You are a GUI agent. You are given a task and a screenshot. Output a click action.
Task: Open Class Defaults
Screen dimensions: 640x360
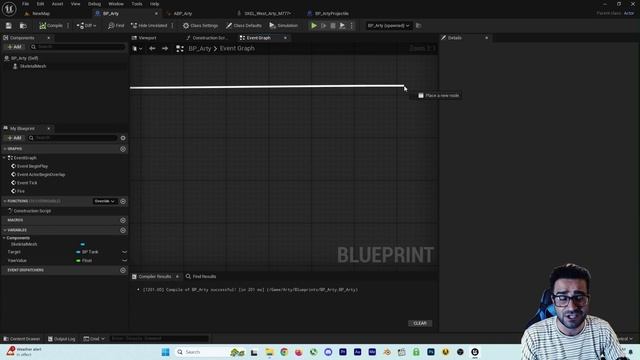(x=244, y=26)
